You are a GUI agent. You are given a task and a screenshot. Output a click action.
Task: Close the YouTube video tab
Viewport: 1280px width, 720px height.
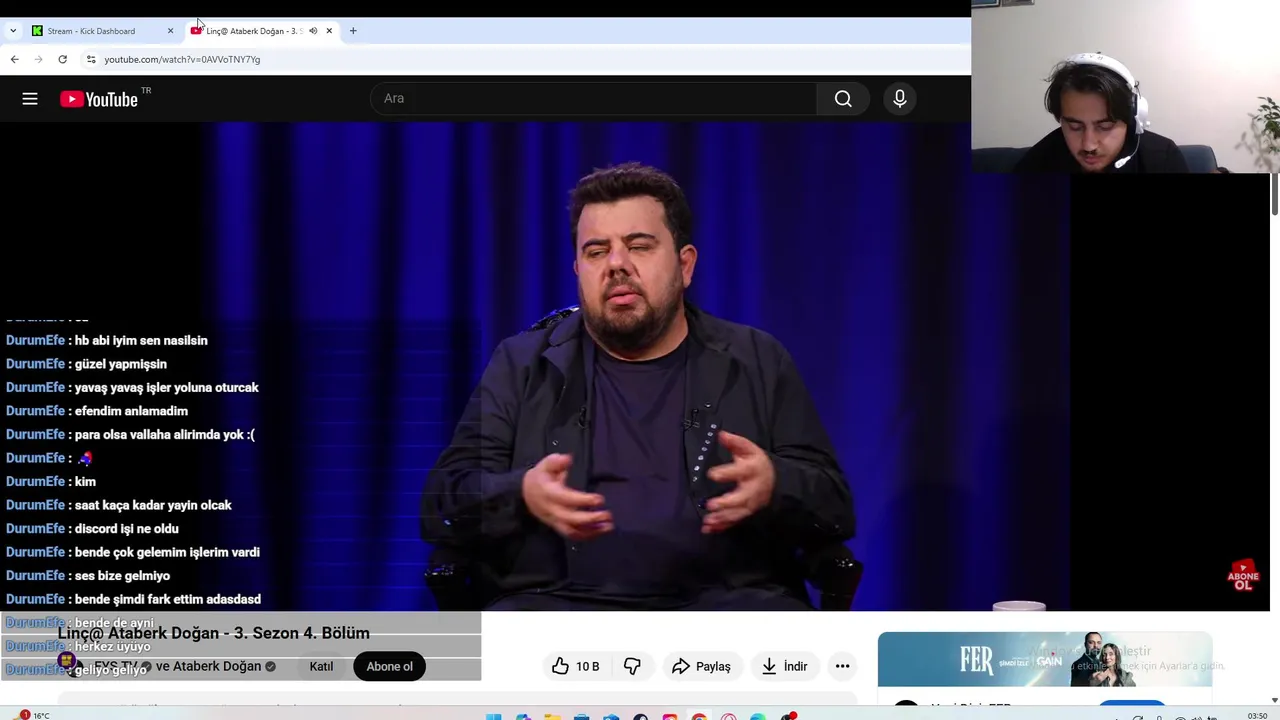click(x=329, y=31)
